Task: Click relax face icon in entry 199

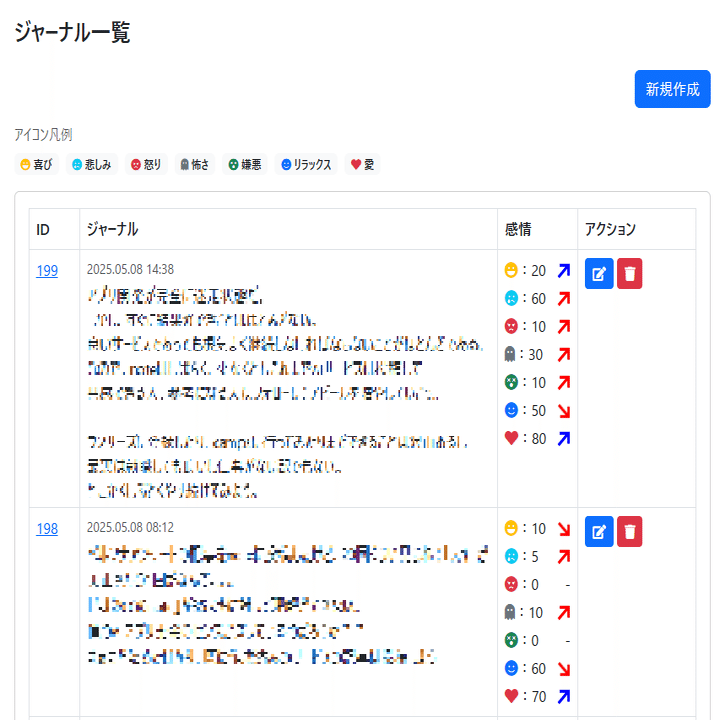Action: (511, 410)
